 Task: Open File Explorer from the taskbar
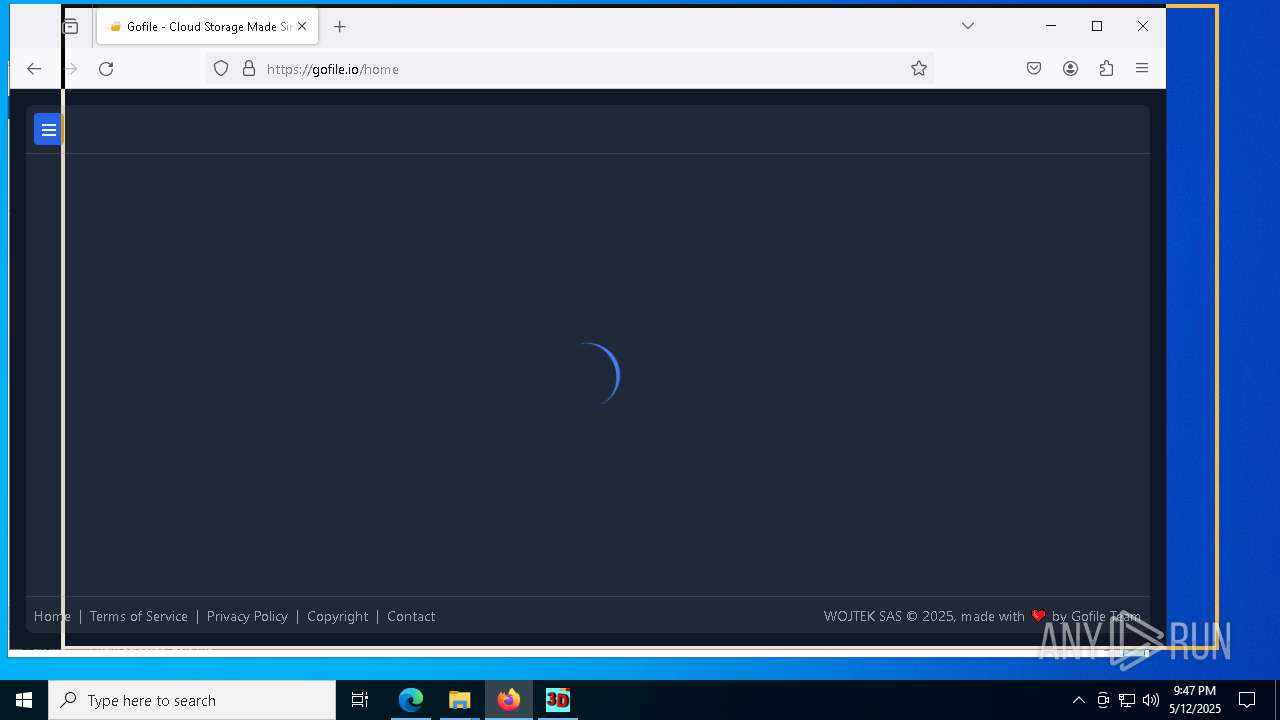click(x=460, y=700)
